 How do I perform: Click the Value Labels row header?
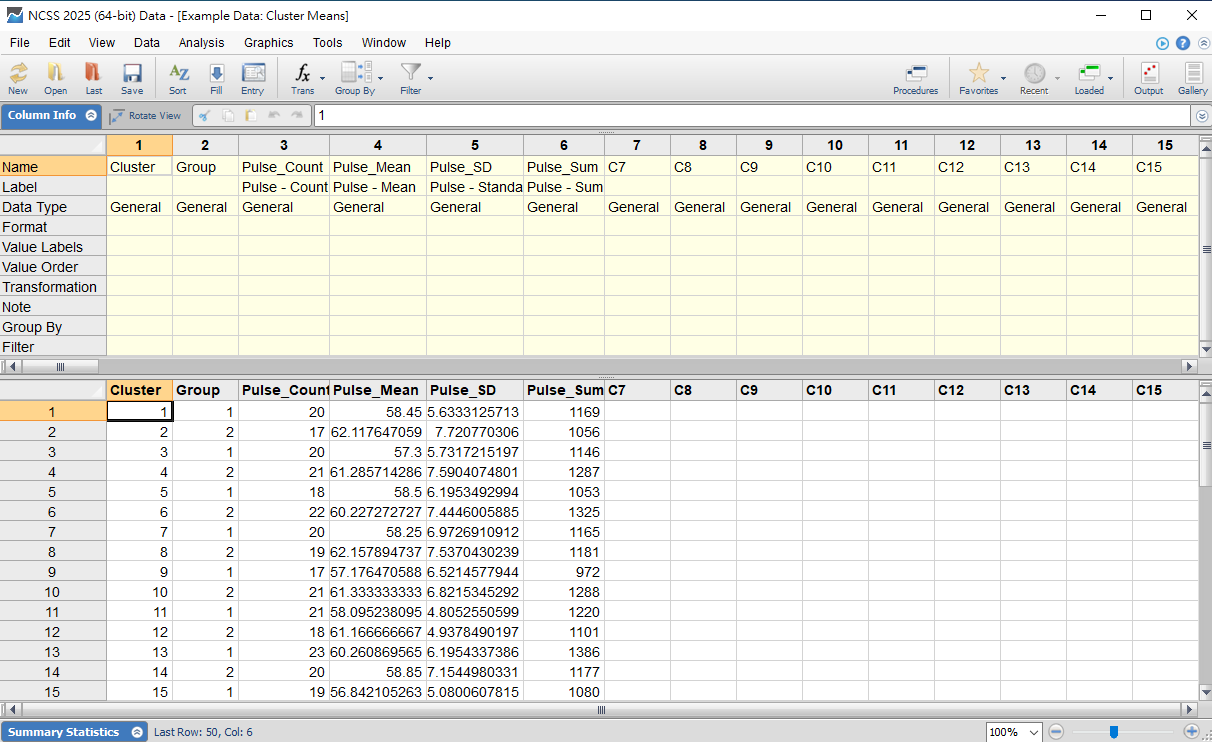click(x=53, y=247)
